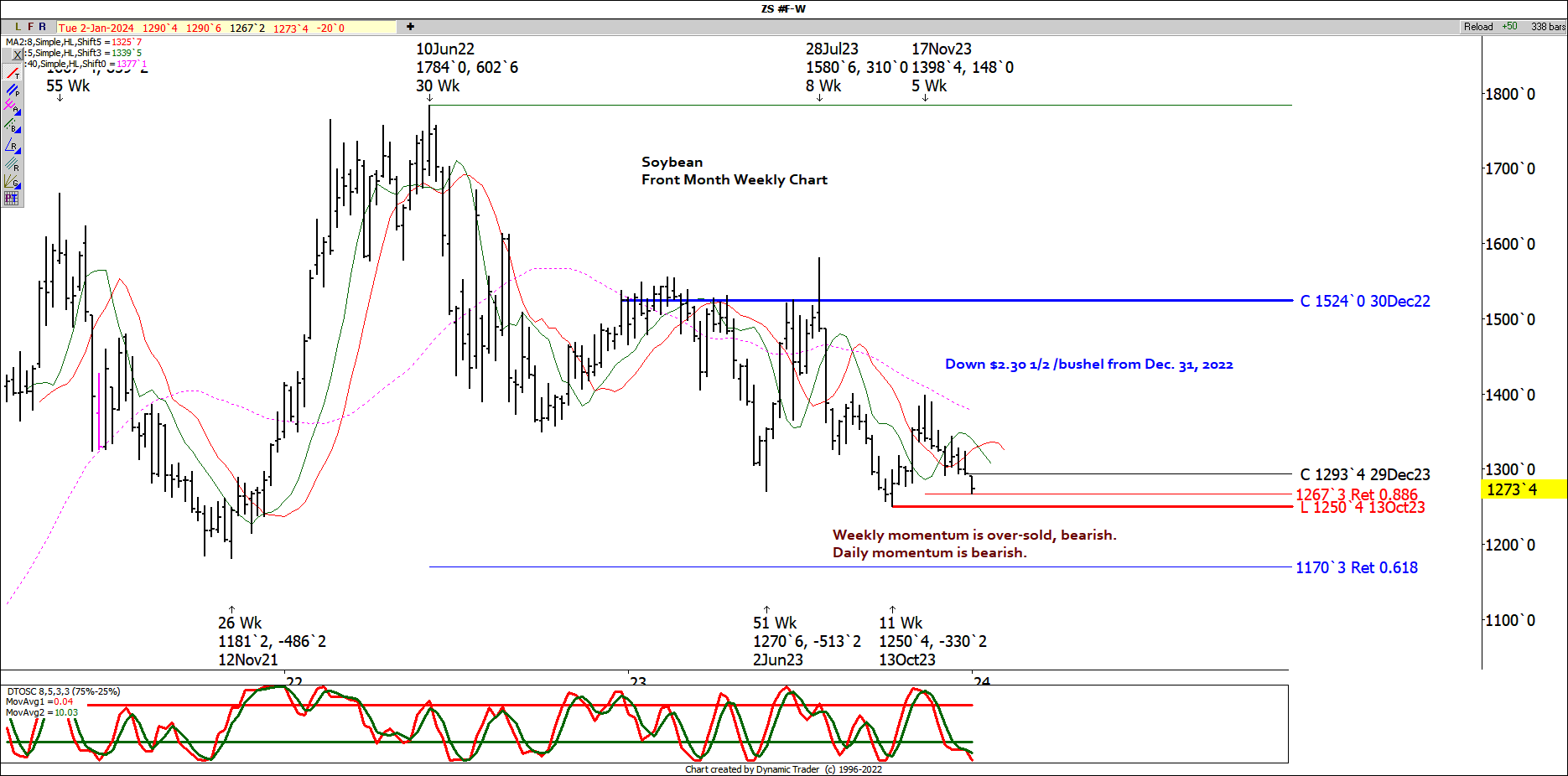Click the 12Nov21 1181`2 swing low label
The image size is (1568, 776).
272,641
